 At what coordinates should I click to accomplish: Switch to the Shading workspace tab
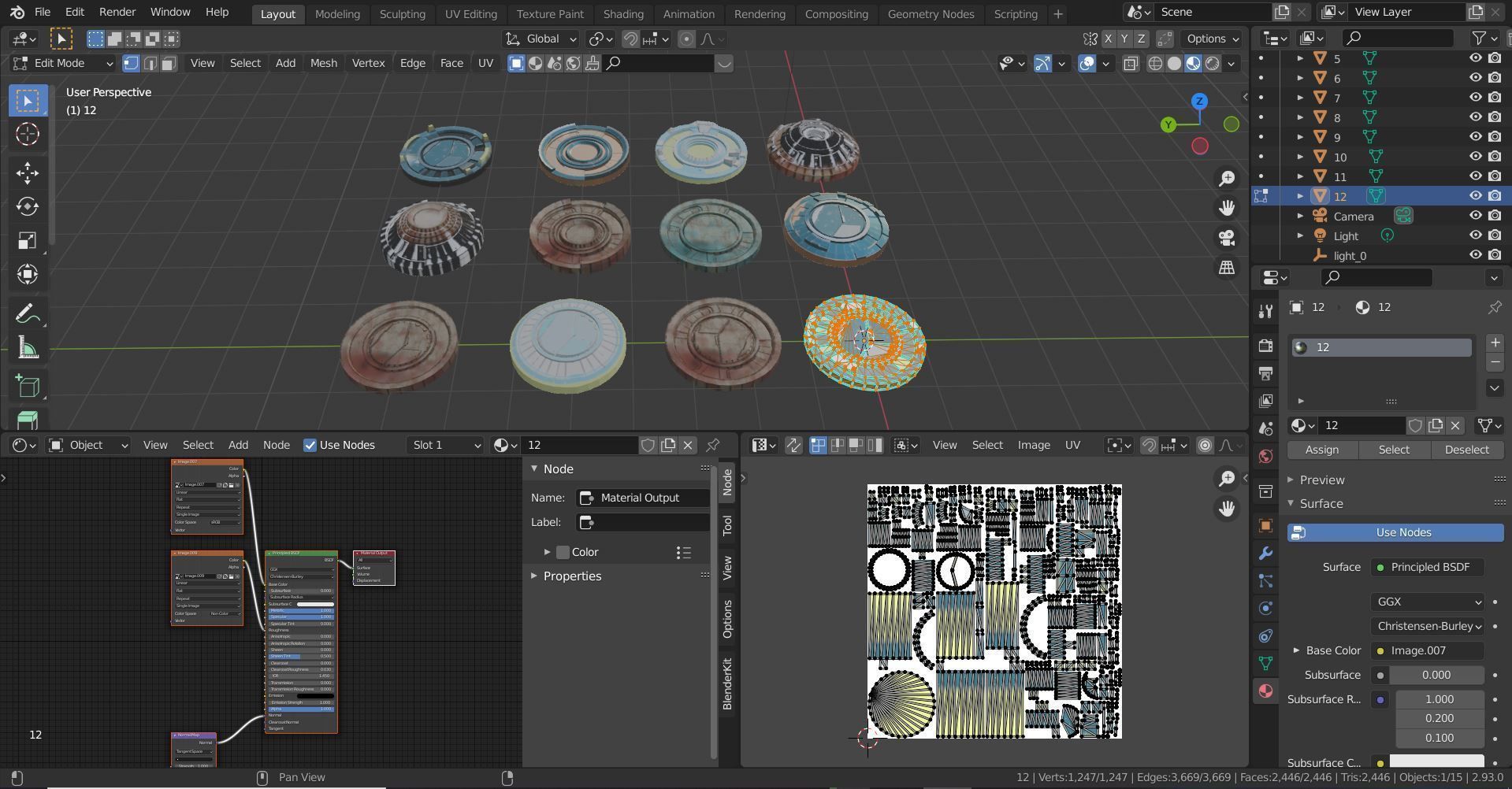tap(623, 13)
